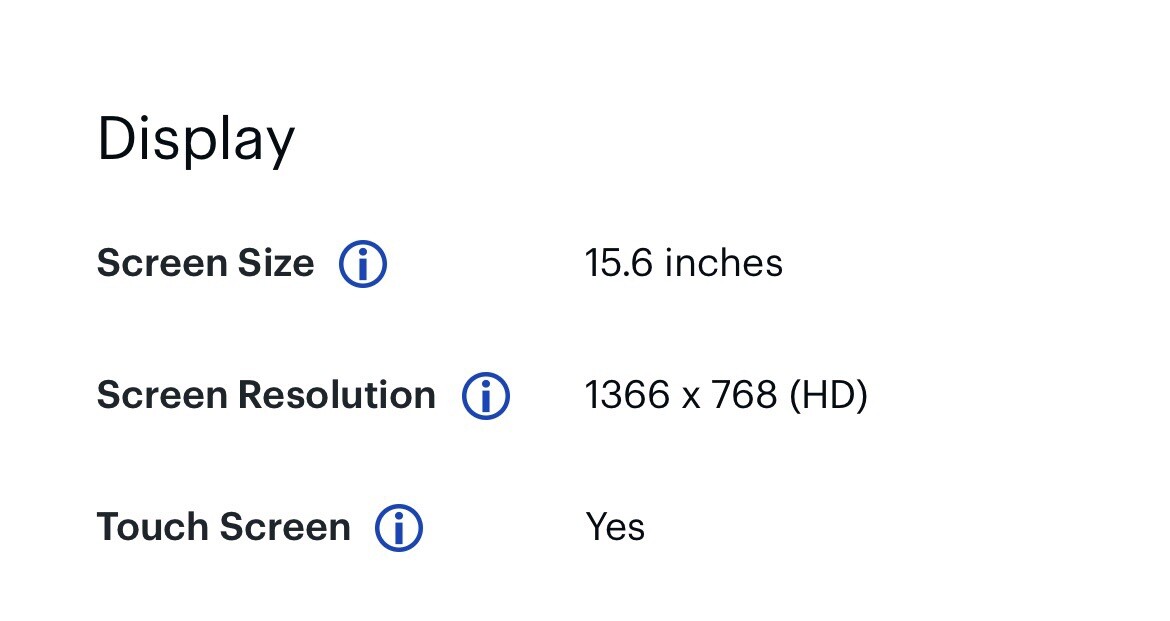Screen dimensions: 1170x621
Task: Click the word Touch in the label
Action: (x=152, y=527)
